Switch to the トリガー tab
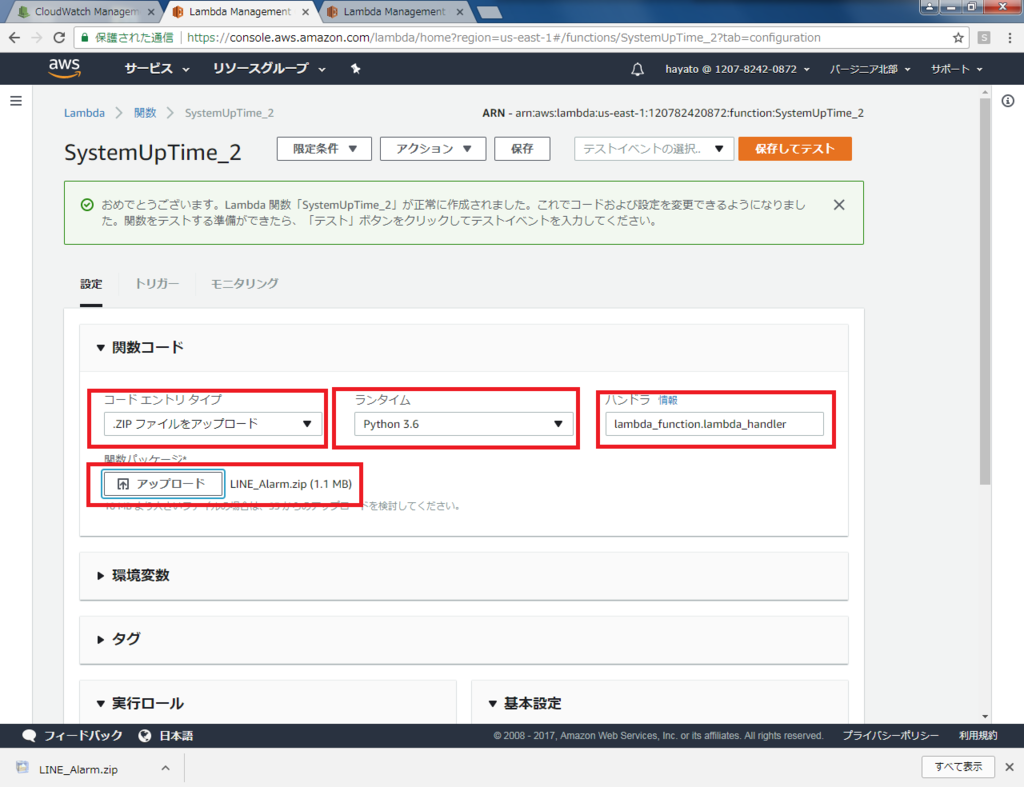This screenshot has height=787, width=1024. (x=157, y=283)
